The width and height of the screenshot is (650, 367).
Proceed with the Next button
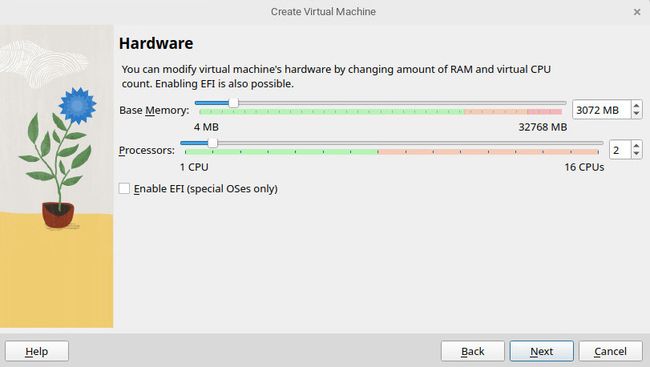[x=542, y=351]
